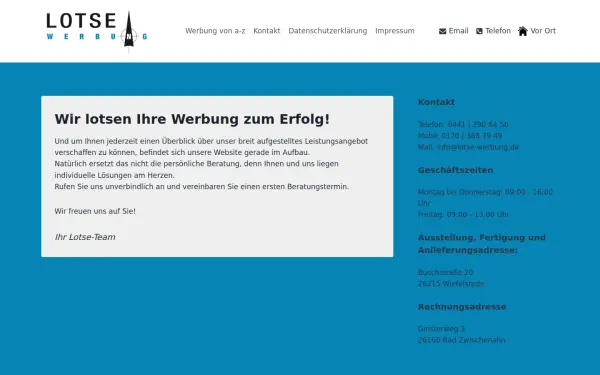Click the 26215 Wiefelstede address line
Screen dimensions: 600x375
pyautogui.click(x=451, y=284)
